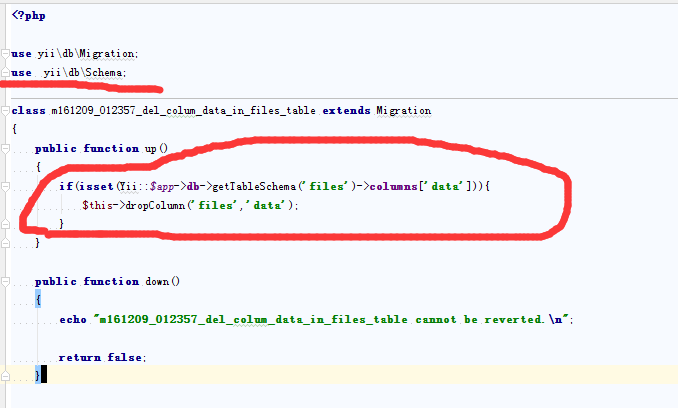Click 'yii\db\Migration' import text
The width and height of the screenshot is (678, 408).
(x=86, y=54)
